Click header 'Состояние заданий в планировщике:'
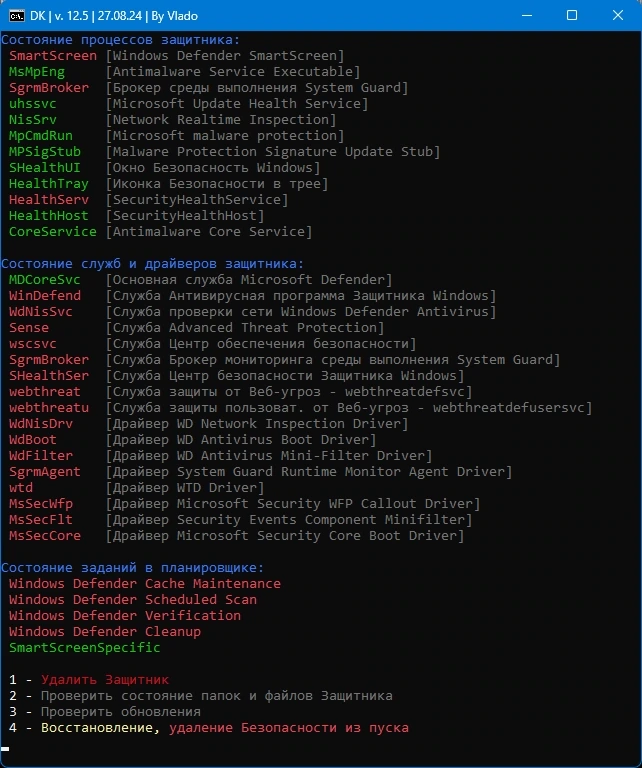The height and width of the screenshot is (768, 642). [x=132, y=568]
